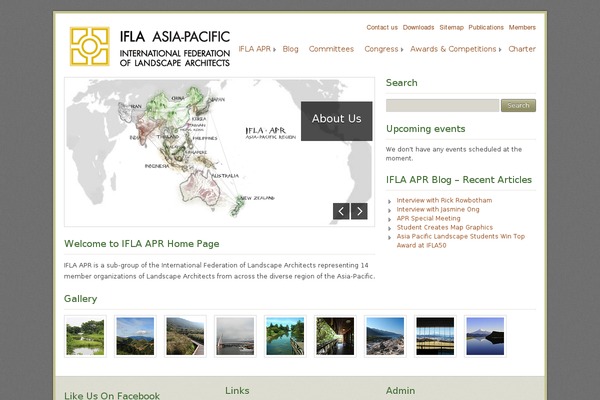The height and width of the screenshot is (400, 600).
Task: Open the Blog menu item
Action: pyautogui.click(x=290, y=49)
